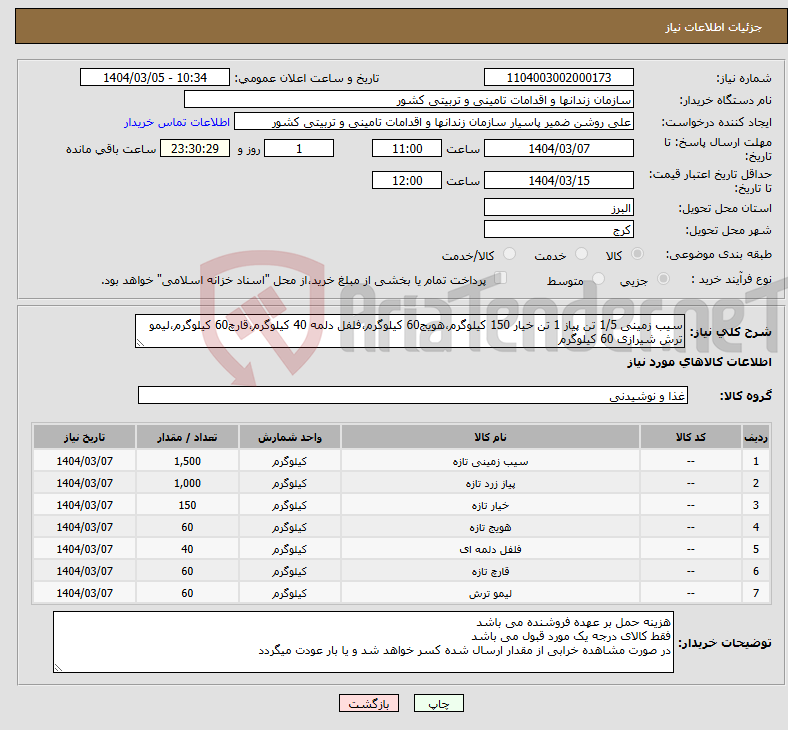Click the توضیحات خریدار text area

coord(363,642)
